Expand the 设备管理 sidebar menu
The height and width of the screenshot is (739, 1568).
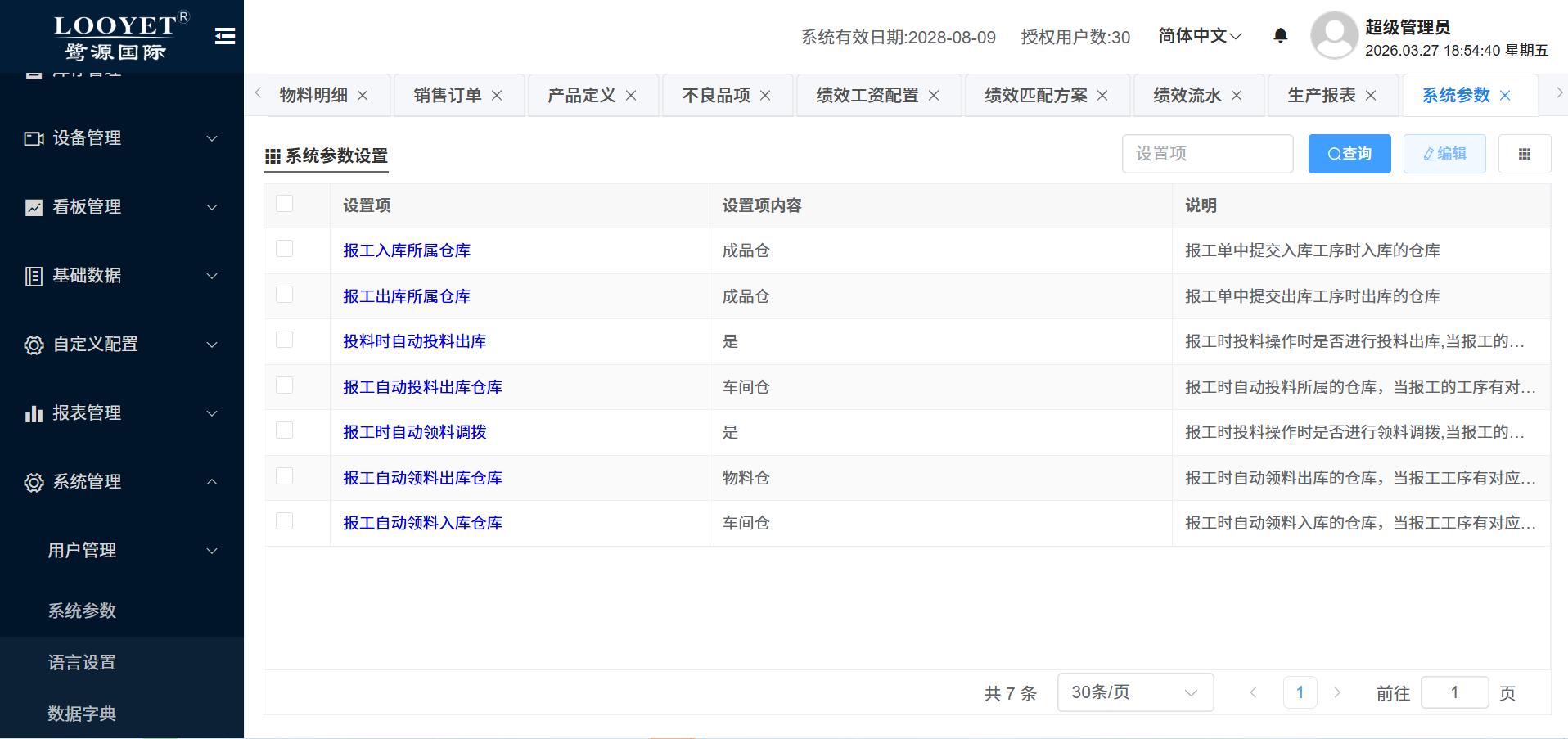pos(121,138)
